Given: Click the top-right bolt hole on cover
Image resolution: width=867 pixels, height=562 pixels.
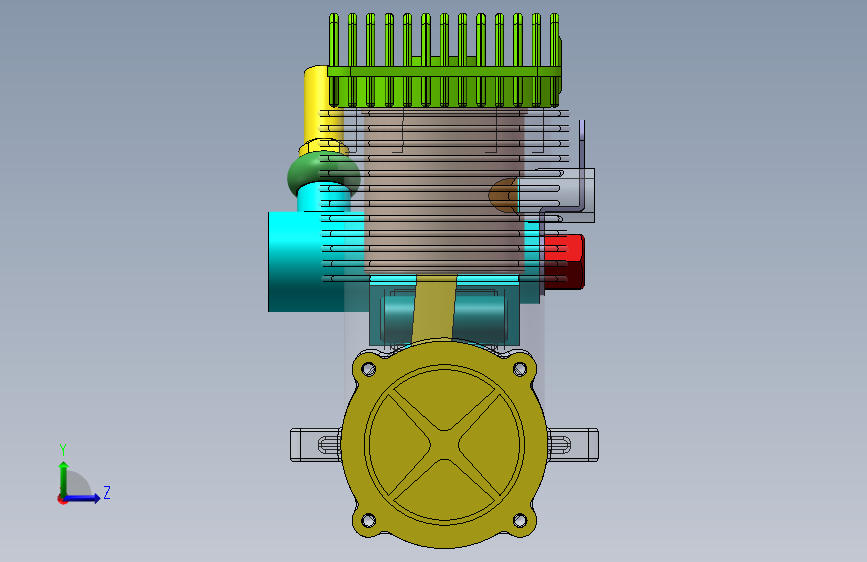Looking at the screenshot, I should pyautogui.click(x=520, y=368).
